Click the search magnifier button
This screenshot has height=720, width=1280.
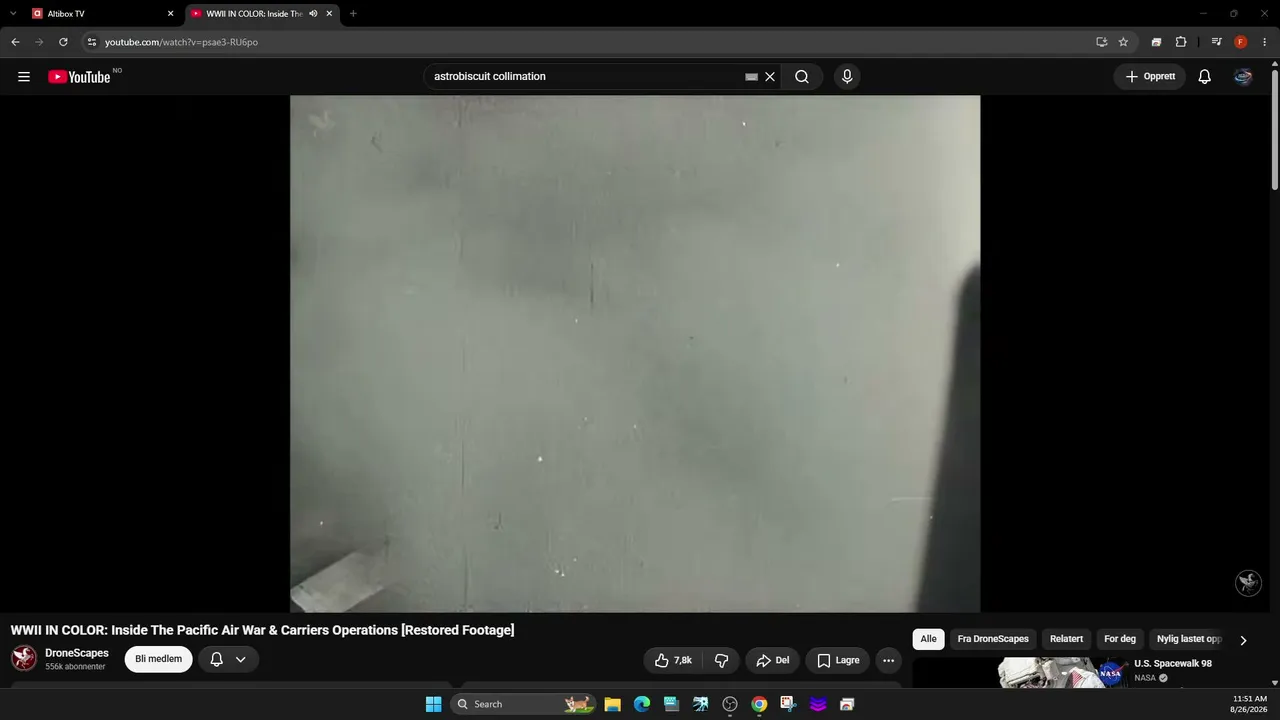pos(802,77)
